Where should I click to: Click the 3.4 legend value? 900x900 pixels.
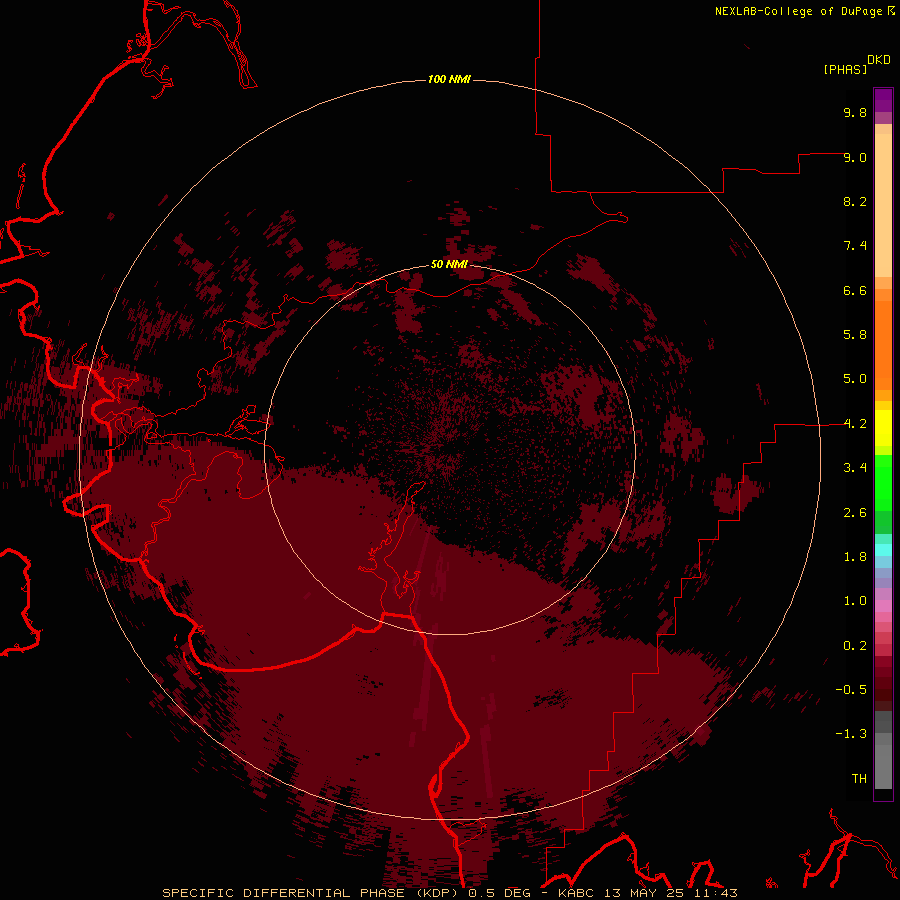[x=855, y=468]
